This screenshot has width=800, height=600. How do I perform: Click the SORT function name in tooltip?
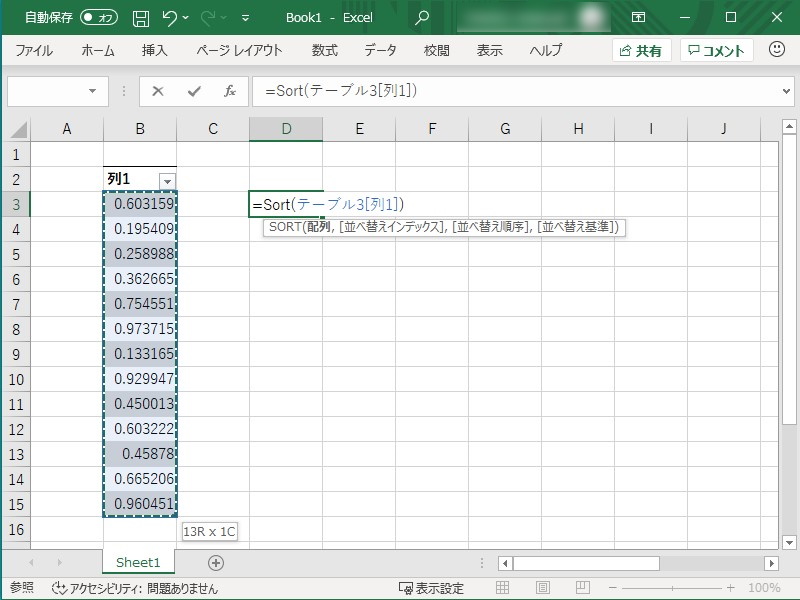[285, 227]
